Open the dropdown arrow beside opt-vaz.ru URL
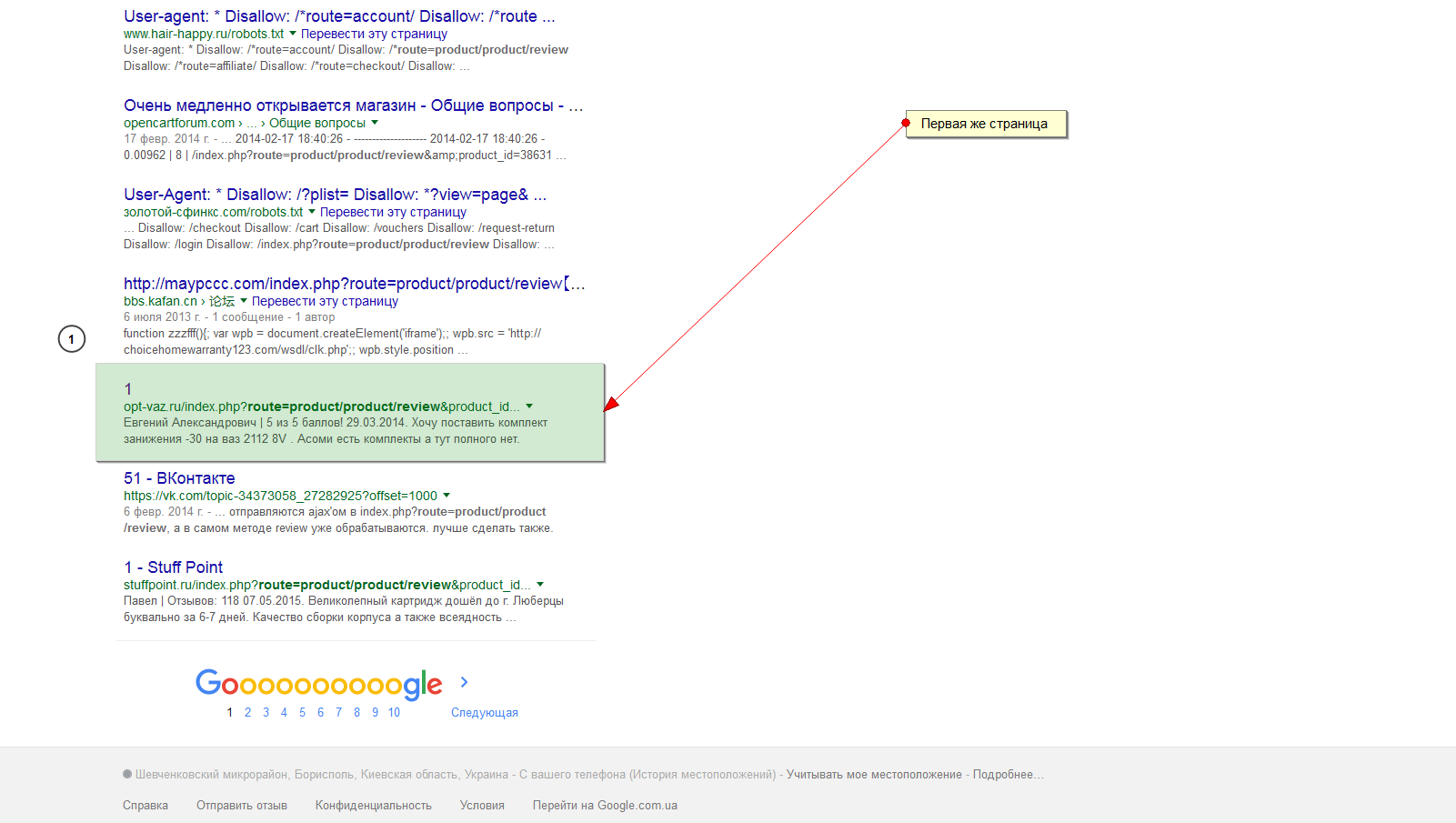Viewport: 1456px width, 823px height. point(529,406)
